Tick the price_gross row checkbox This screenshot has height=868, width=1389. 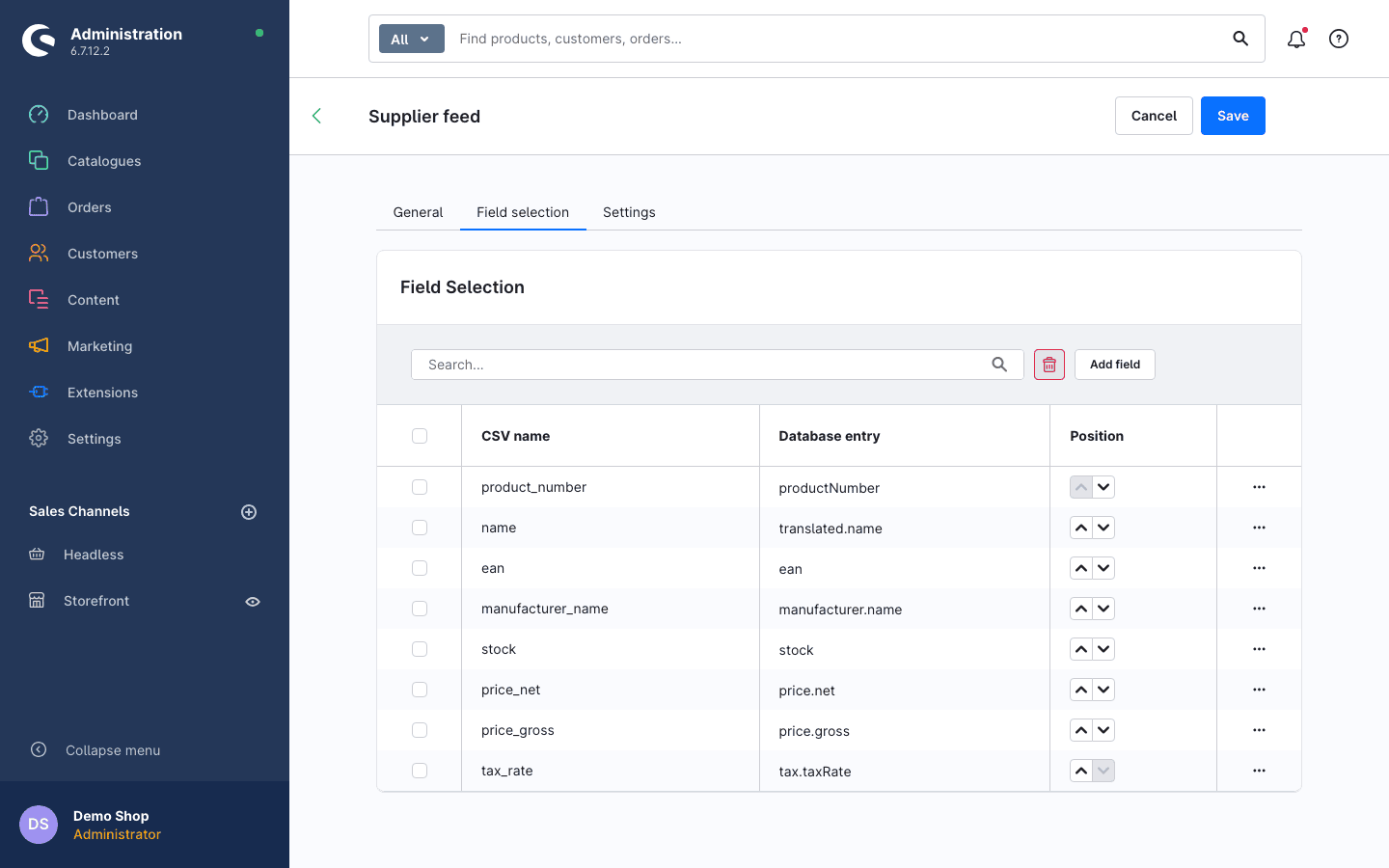(x=420, y=730)
